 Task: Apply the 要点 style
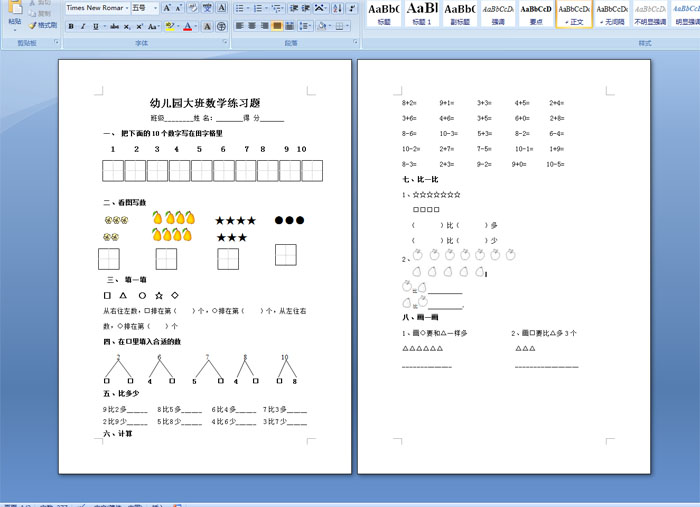point(536,14)
